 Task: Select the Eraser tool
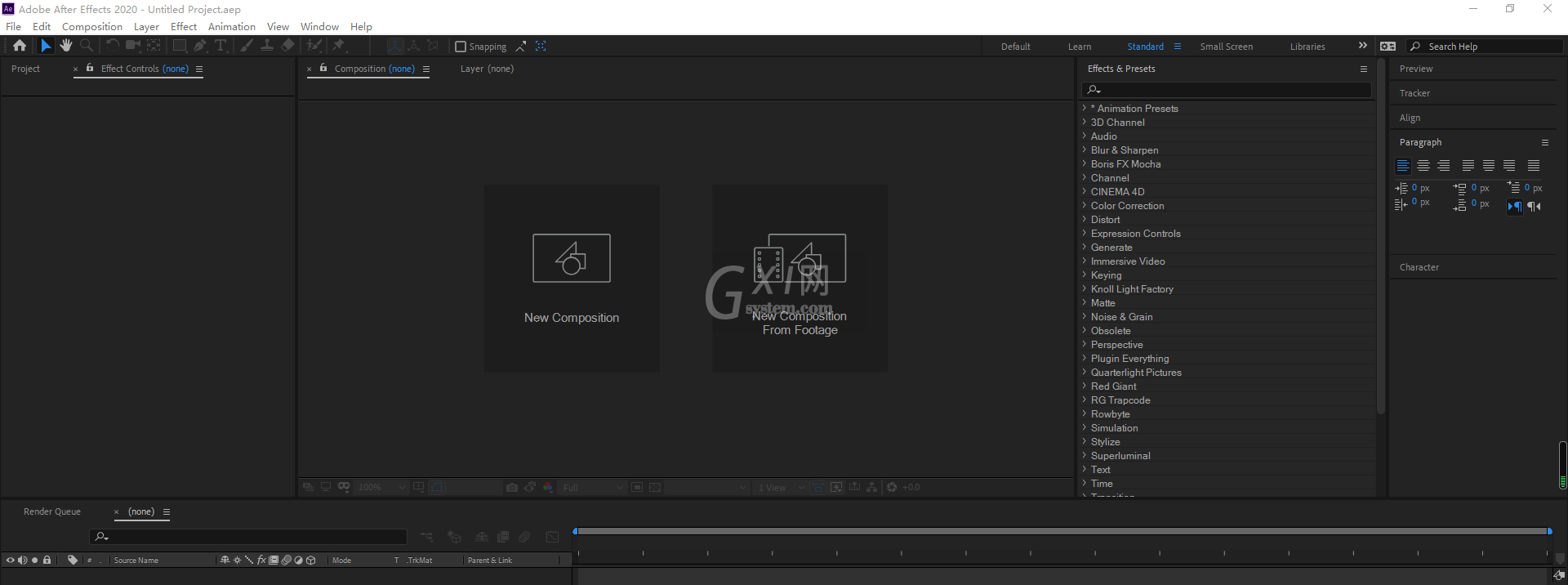pos(287,46)
